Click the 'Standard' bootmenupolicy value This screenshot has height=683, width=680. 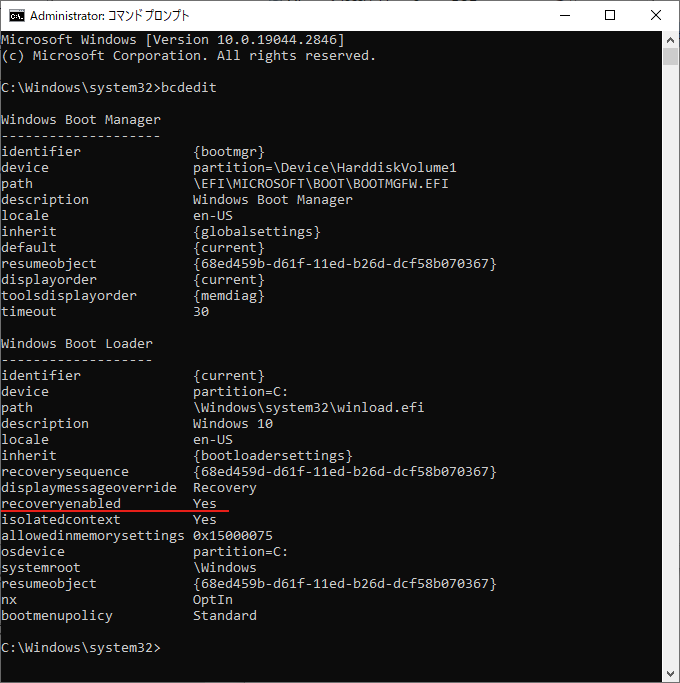click(x=225, y=615)
